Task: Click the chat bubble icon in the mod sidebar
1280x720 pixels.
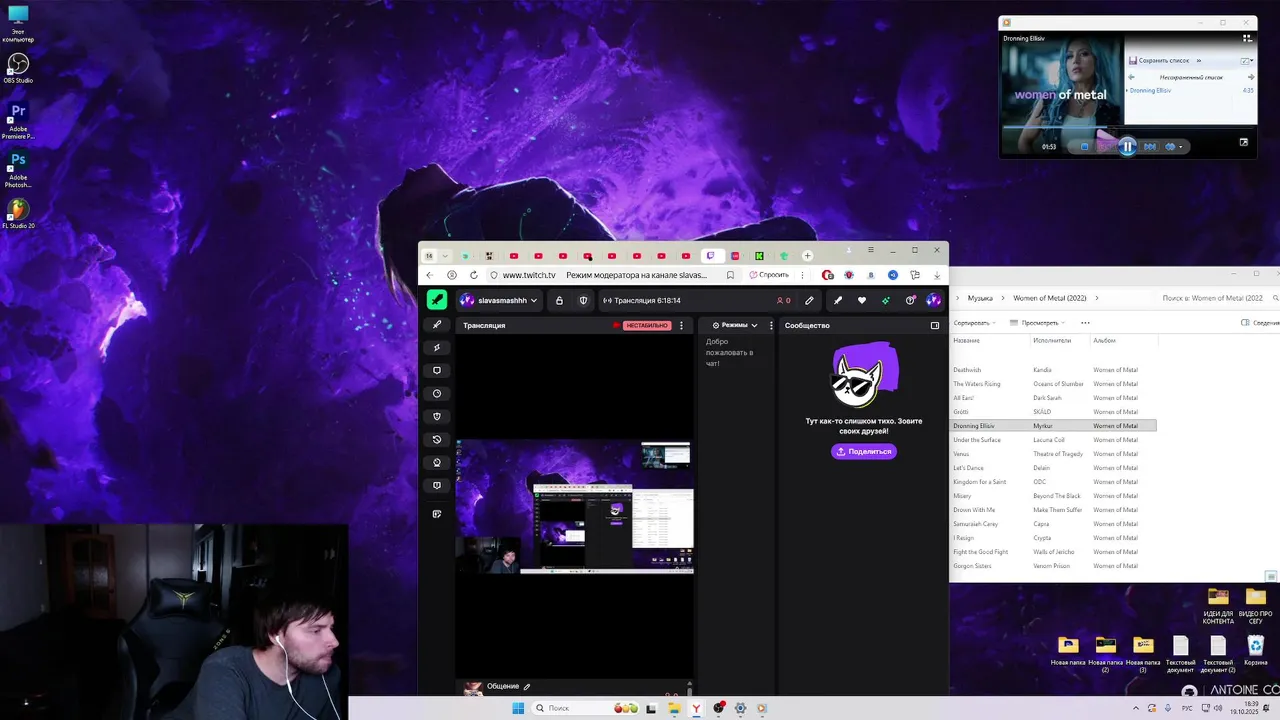Action: pos(437,371)
